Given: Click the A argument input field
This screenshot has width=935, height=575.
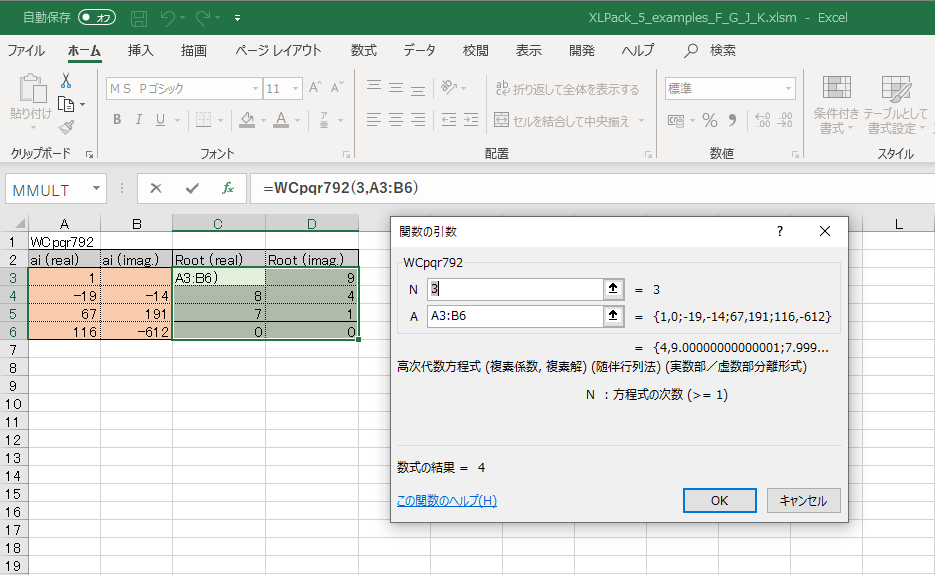Looking at the screenshot, I should click(512, 316).
